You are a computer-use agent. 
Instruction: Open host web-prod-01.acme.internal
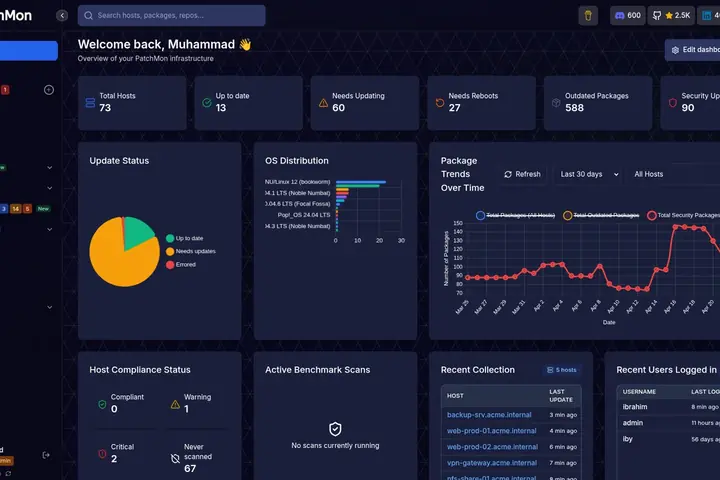click(491, 431)
